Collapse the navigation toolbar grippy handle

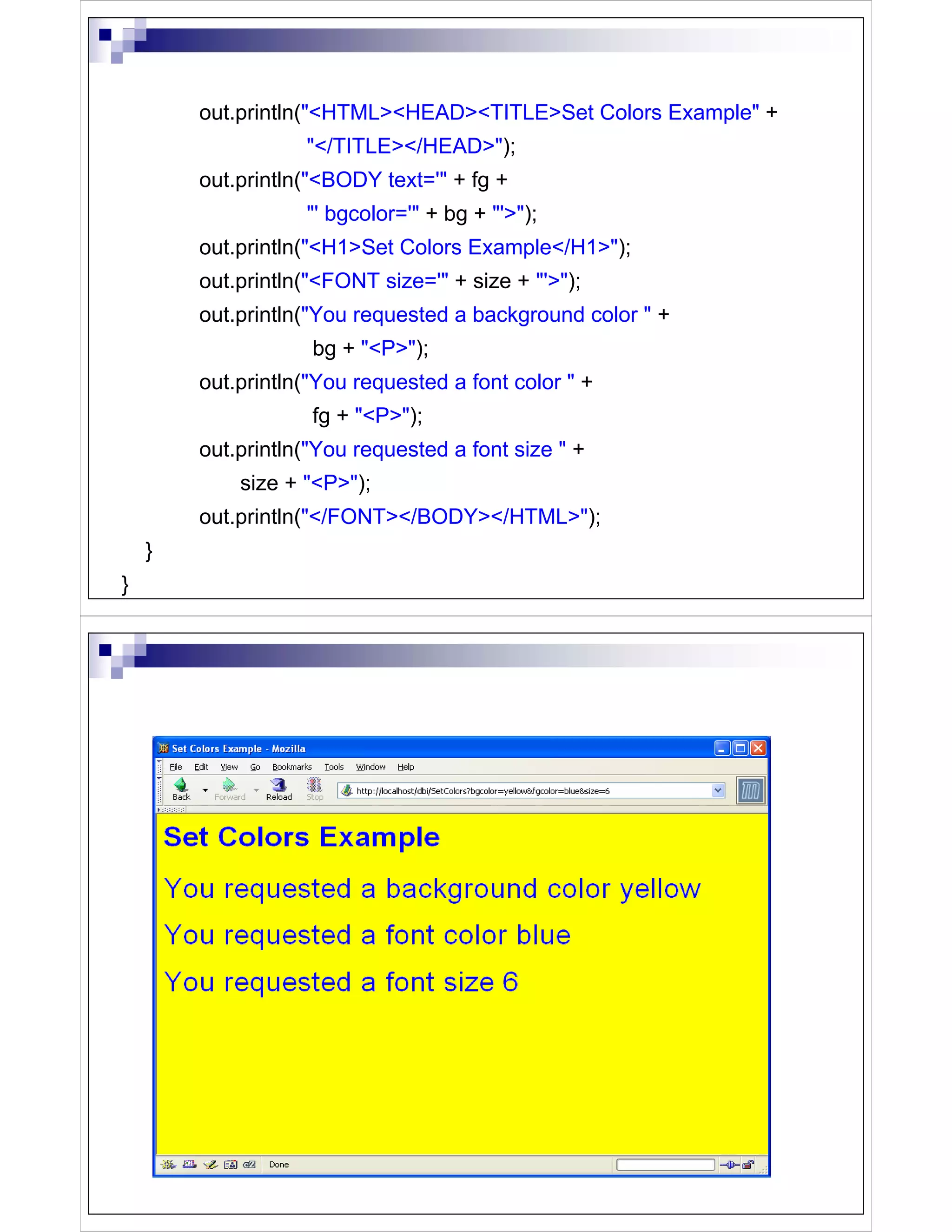[x=159, y=790]
